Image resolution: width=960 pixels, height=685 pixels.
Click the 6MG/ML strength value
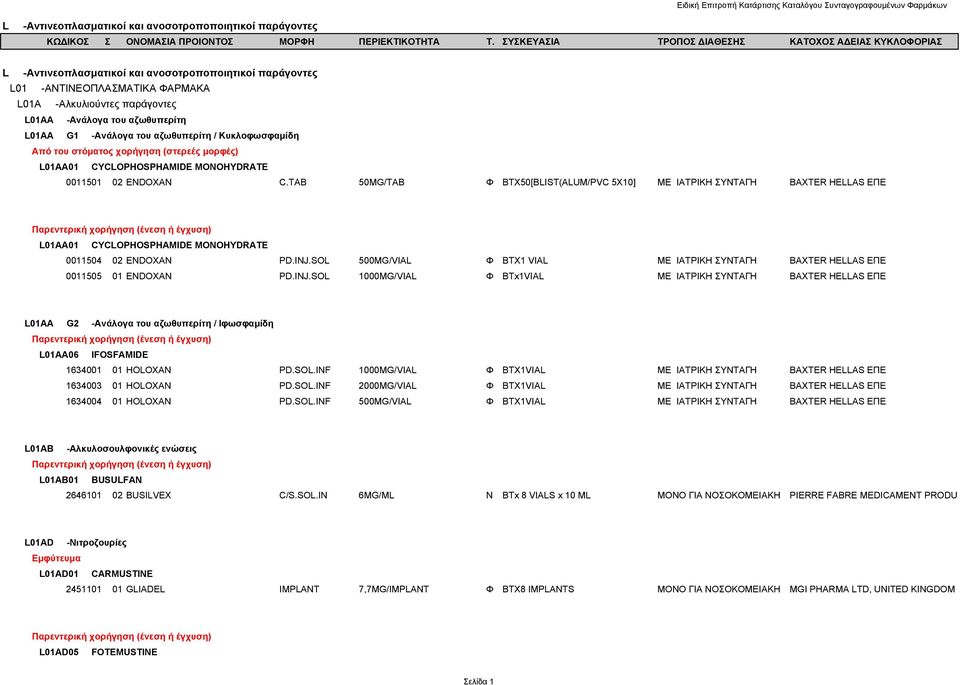[x=377, y=495]
